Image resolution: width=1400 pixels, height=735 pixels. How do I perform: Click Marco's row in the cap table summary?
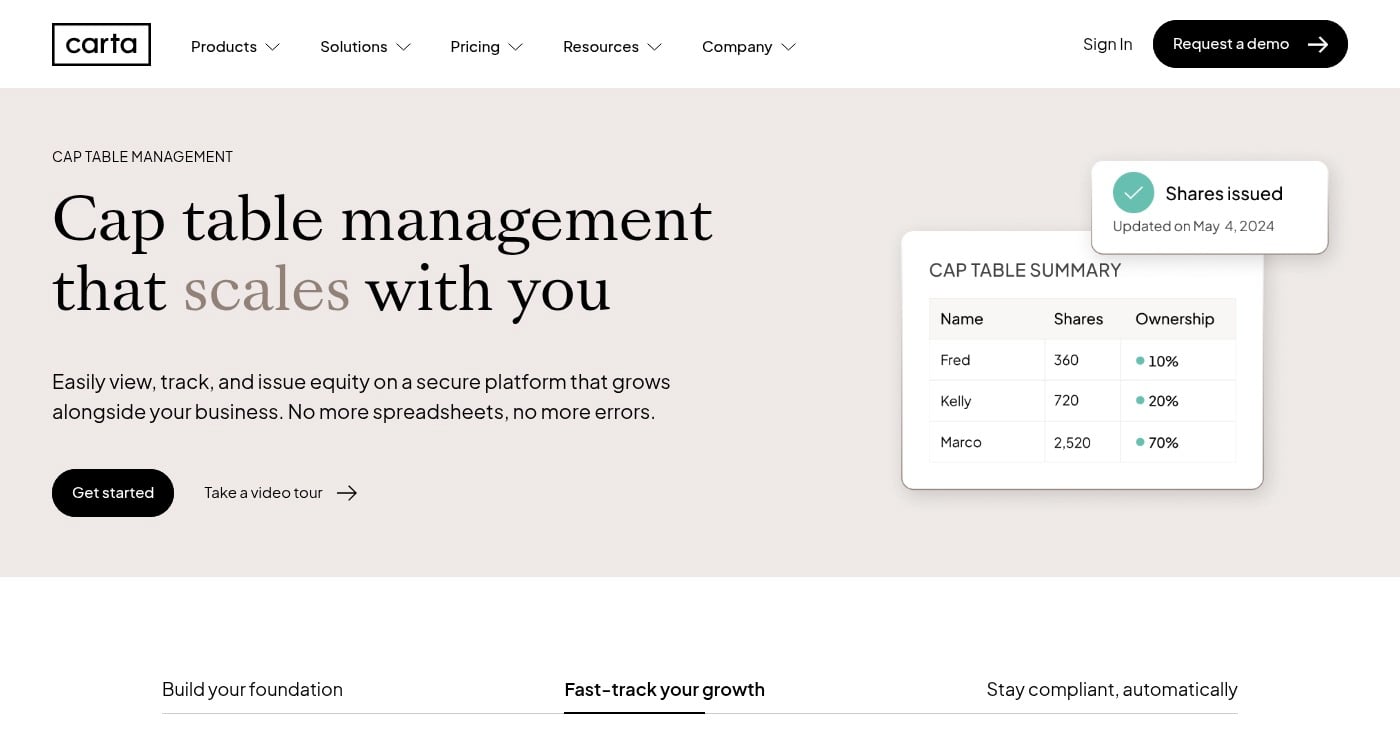coord(1082,441)
